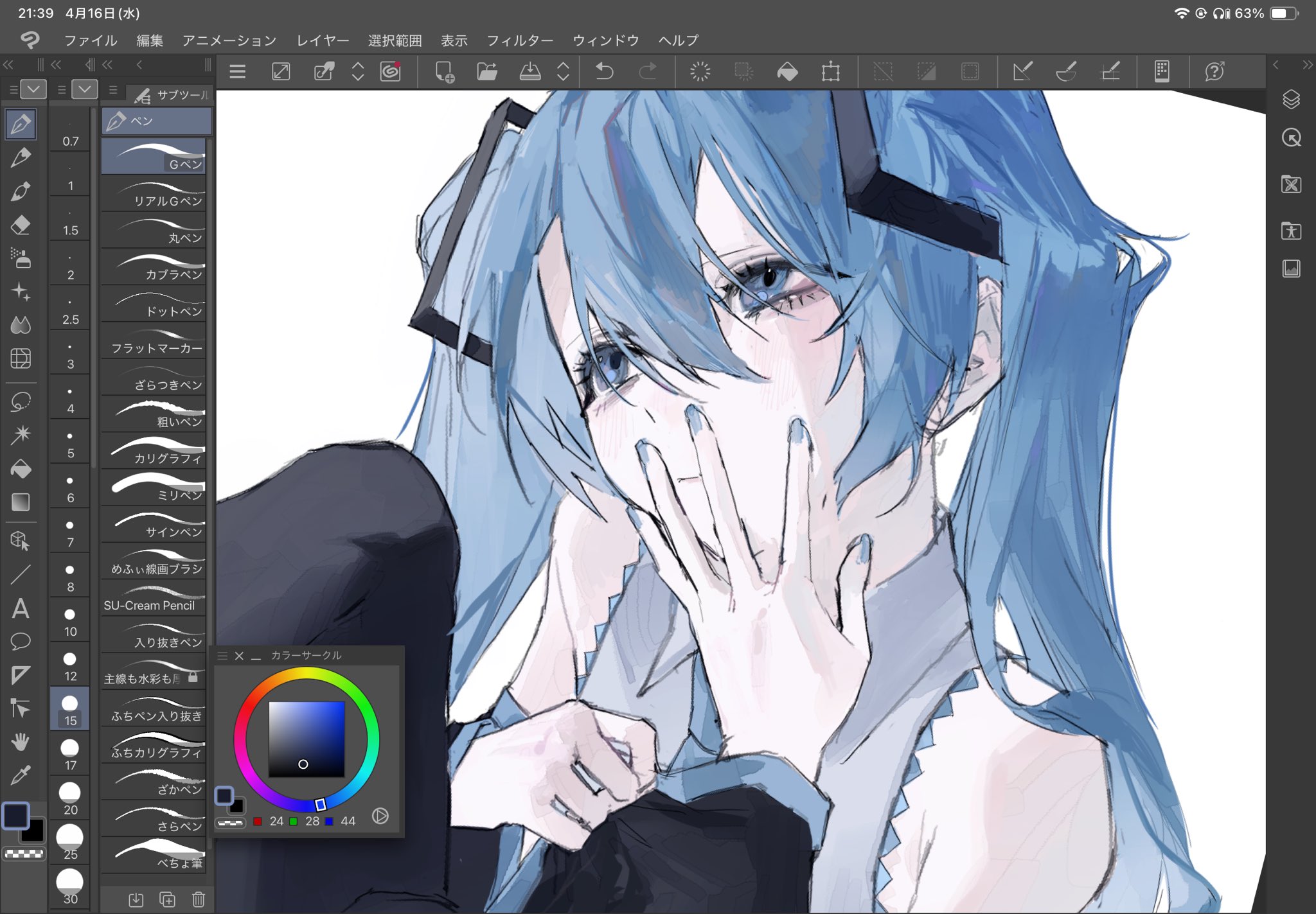Open the 編集 menu
The image size is (1316, 914).
tap(150, 40)
